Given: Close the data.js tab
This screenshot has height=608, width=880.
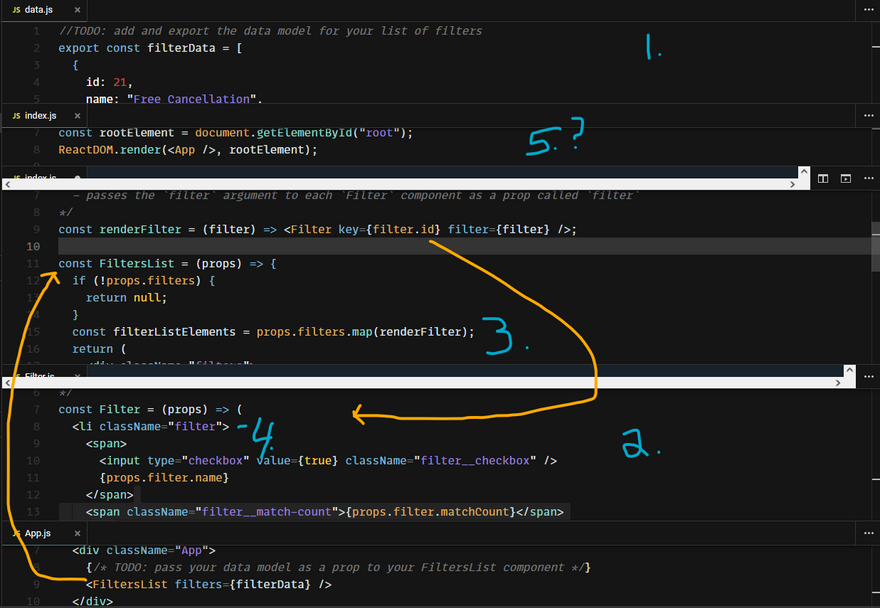Looking at the screenshot, I should pyautogui.click(x=77, y=9).
